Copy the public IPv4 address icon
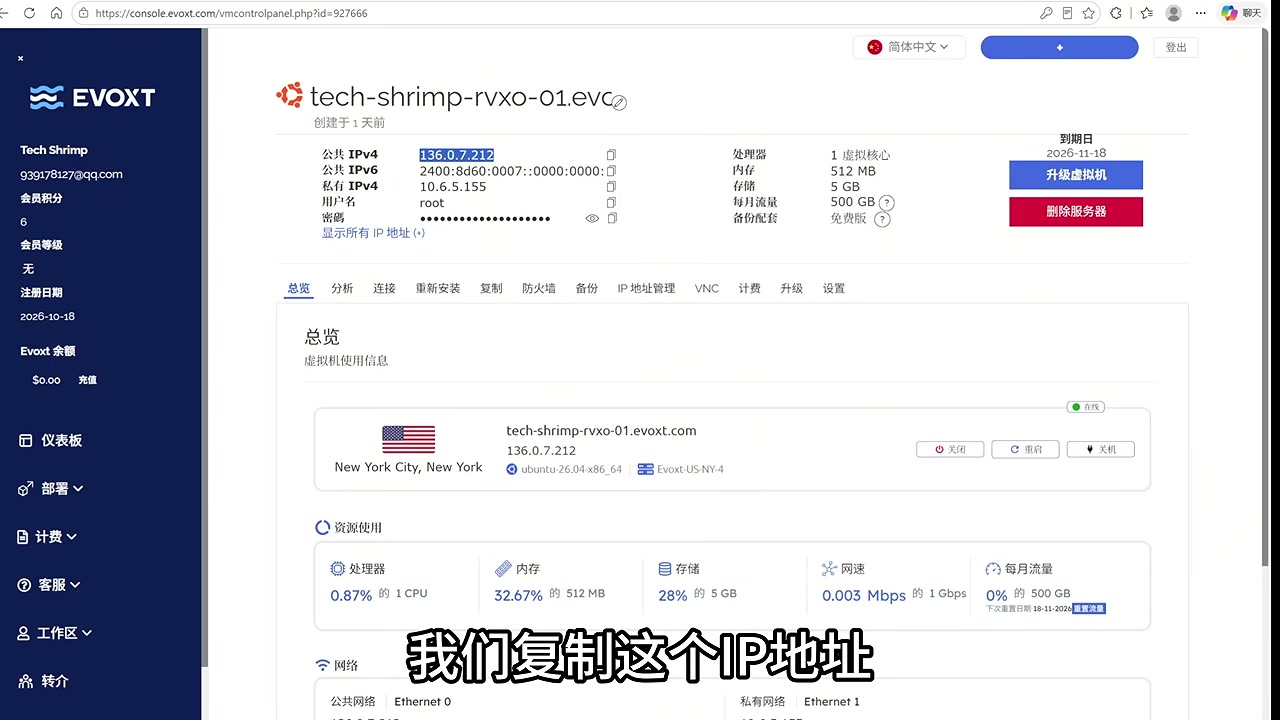1280x720 pixels. pyautogui.click(x=611, y=155)
